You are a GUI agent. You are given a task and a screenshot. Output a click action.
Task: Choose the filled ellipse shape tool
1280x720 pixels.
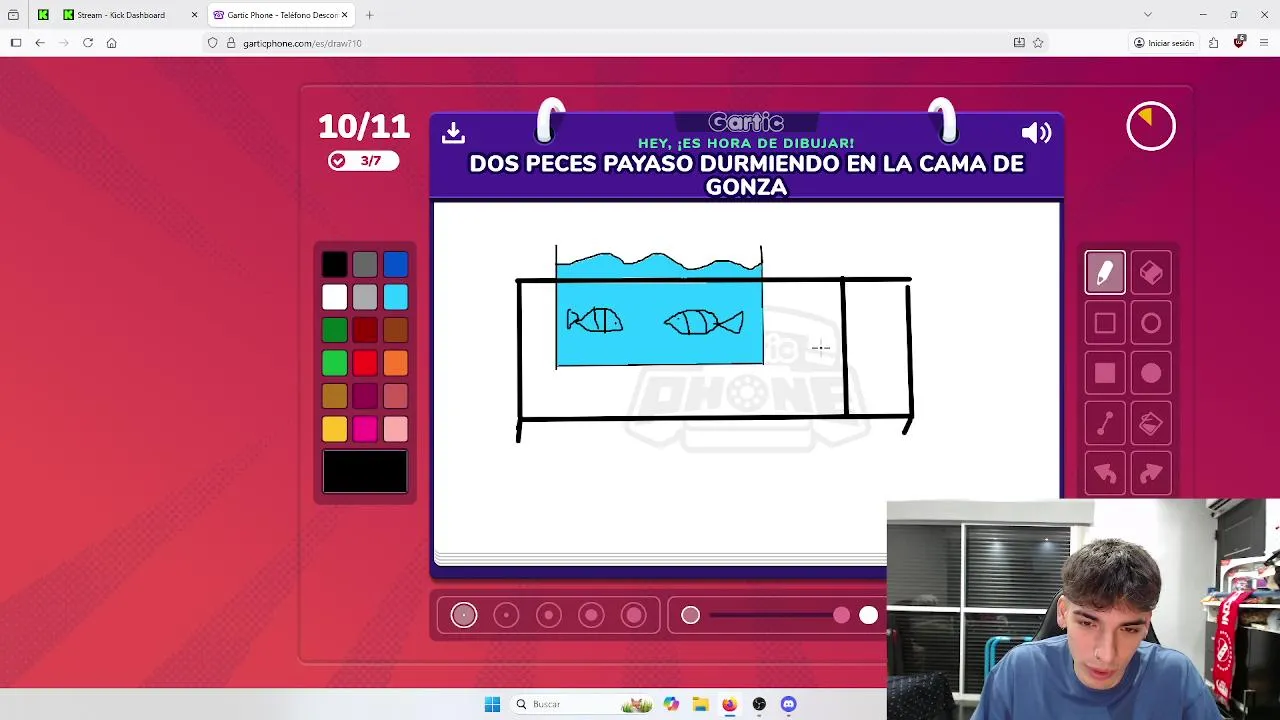[x=1151, y=373]
